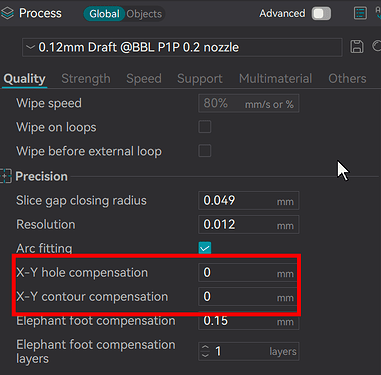
Task: Click the search icon beside save preset
Action: tap(377, 47)
